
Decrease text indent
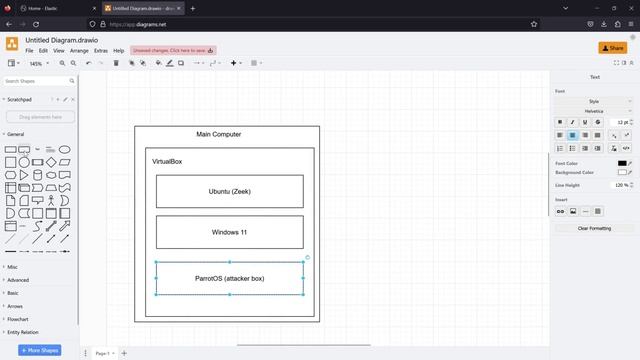pos(585,148)
